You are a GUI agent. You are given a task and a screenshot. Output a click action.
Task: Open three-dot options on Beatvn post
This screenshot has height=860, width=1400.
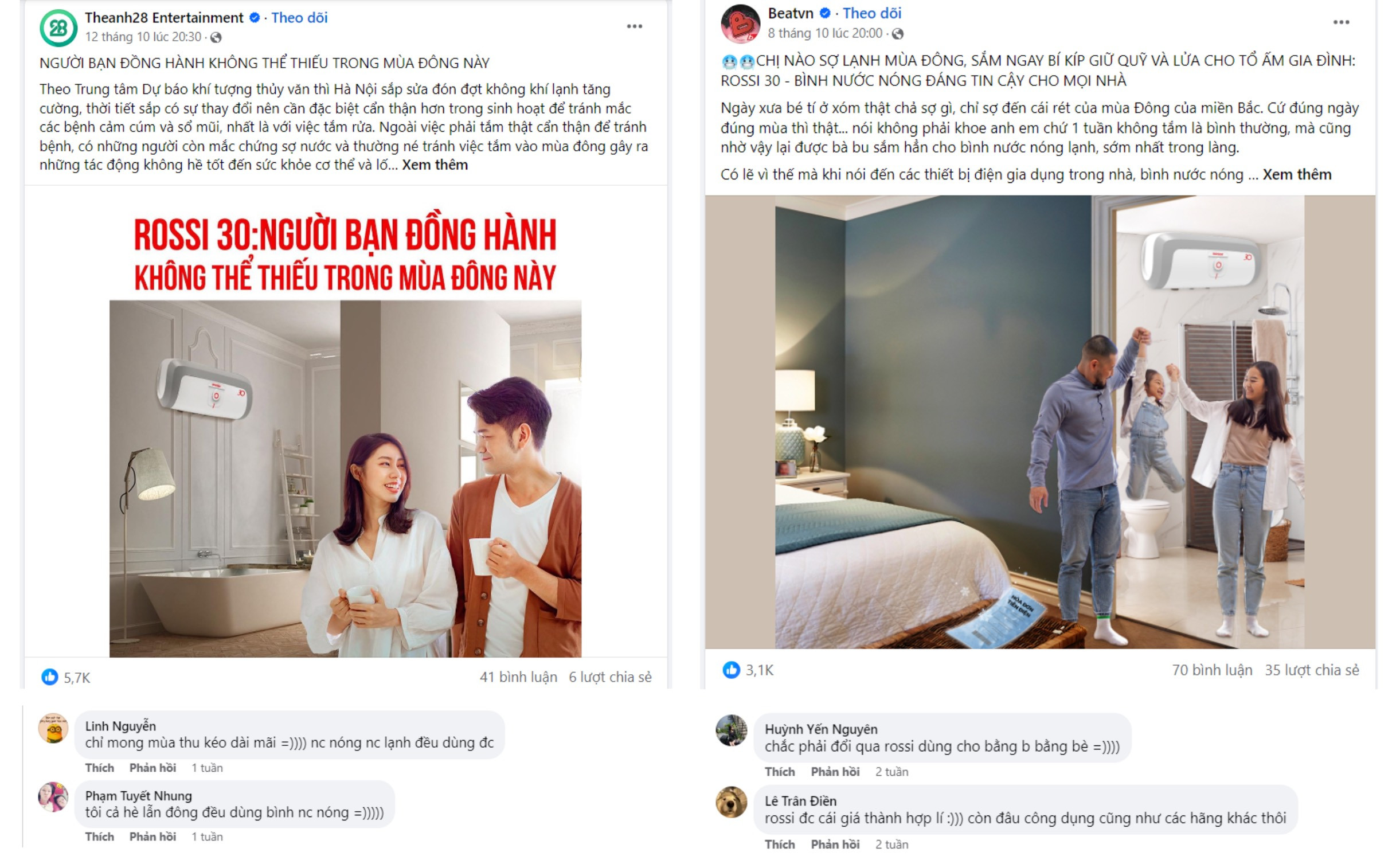pos(1341,22)
